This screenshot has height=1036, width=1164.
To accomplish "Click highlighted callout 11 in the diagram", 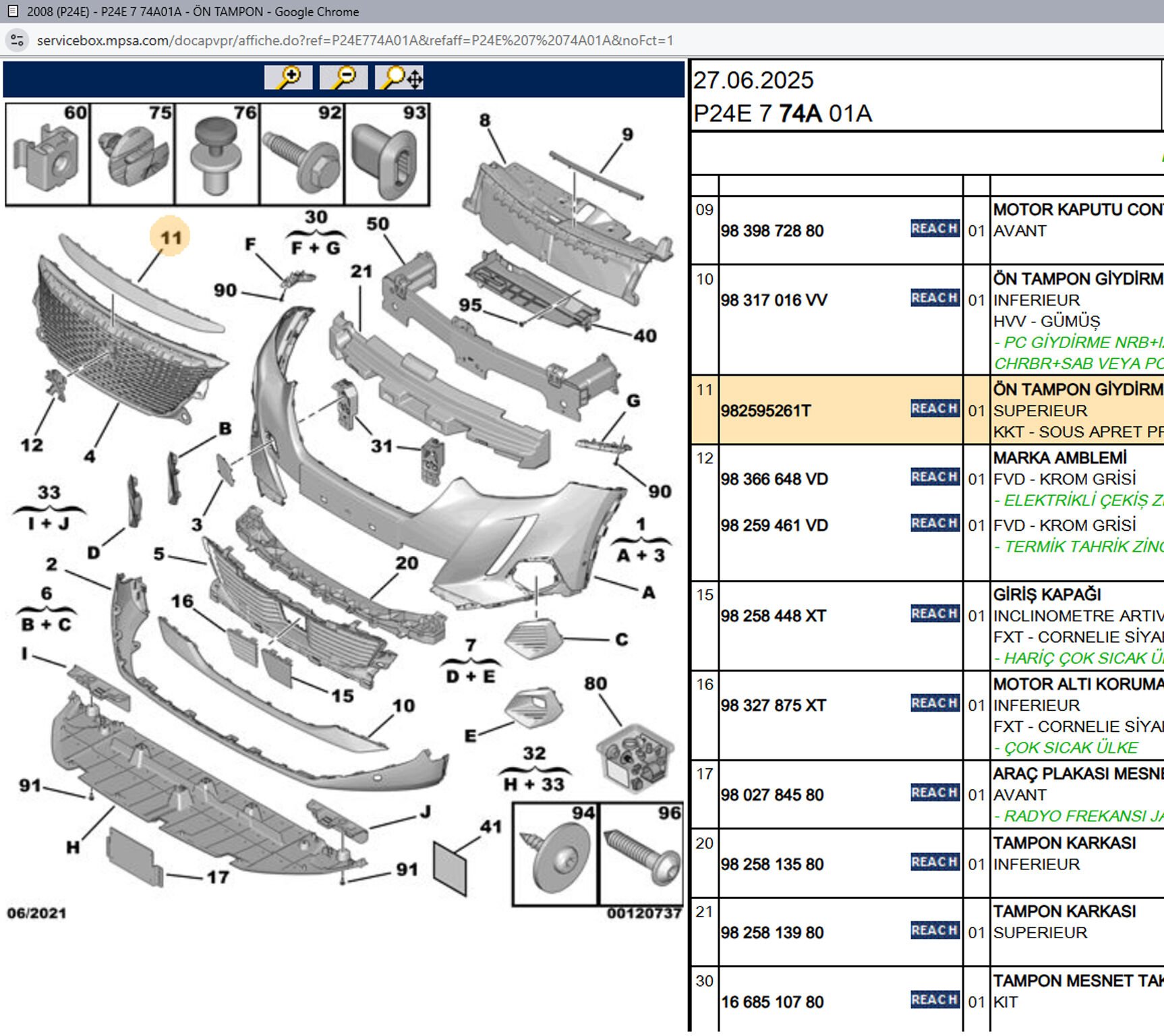I will point(170,237).
